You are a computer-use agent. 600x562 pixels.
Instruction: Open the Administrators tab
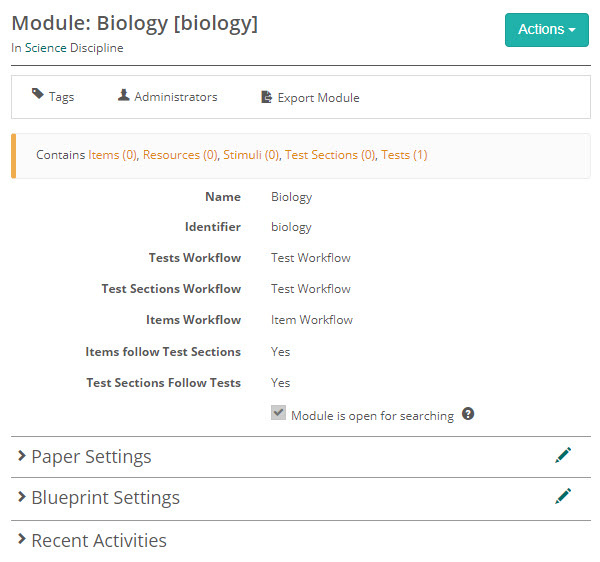(175, 97)
